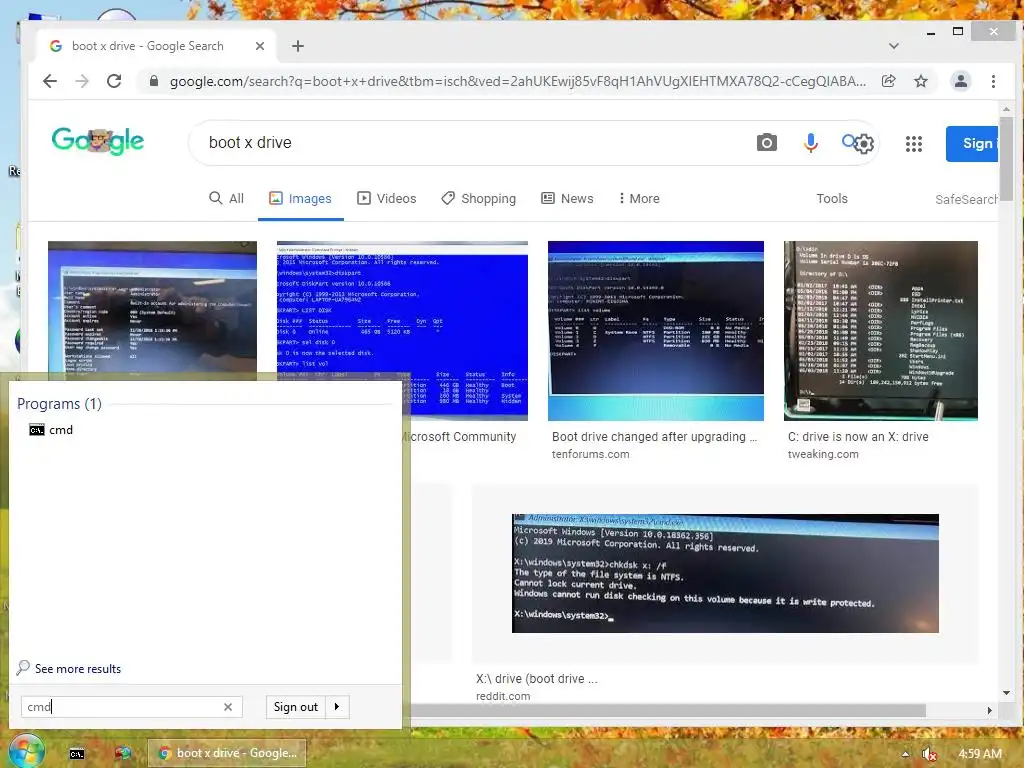Switch to the All results tab
The image size is (1024, 768).
[226, 199]
